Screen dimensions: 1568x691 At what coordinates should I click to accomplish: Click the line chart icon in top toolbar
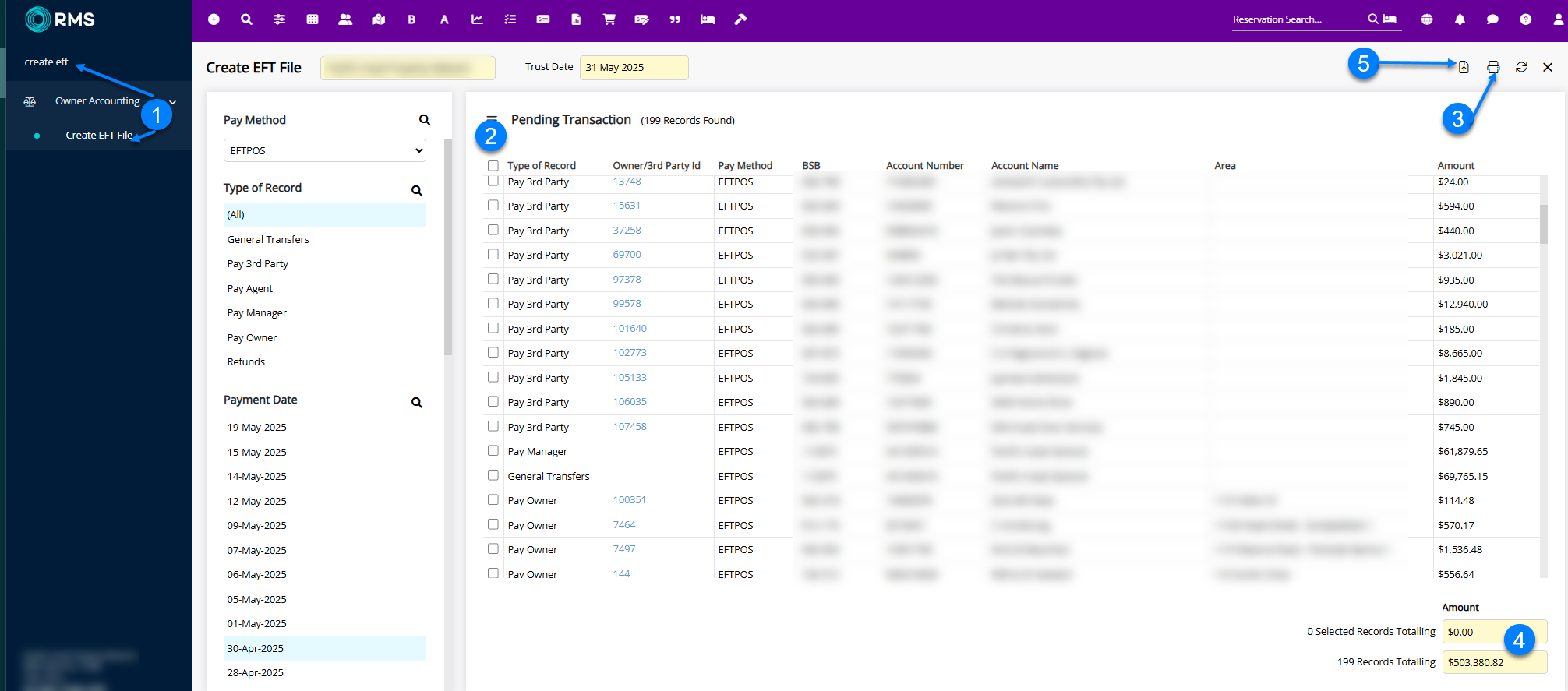pos(477,19)
